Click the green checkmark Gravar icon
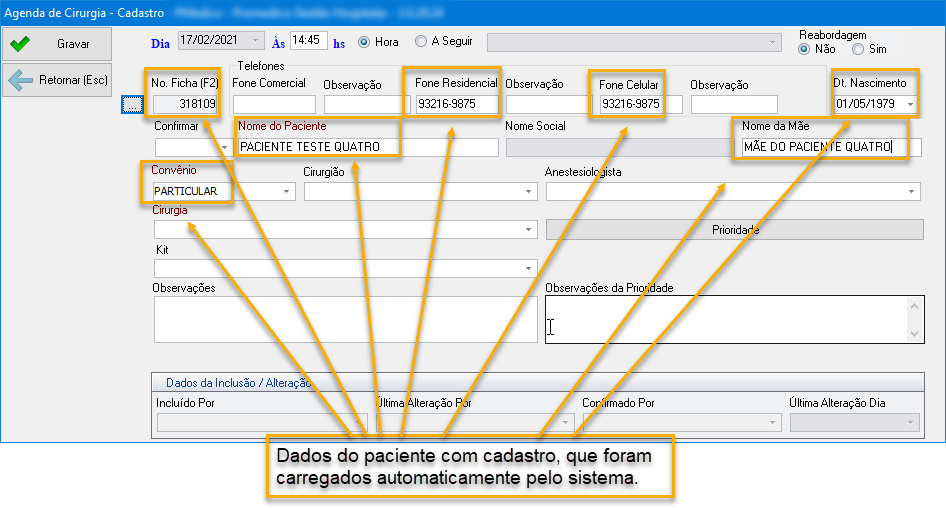The image size is (946, 508). [20, 44]
